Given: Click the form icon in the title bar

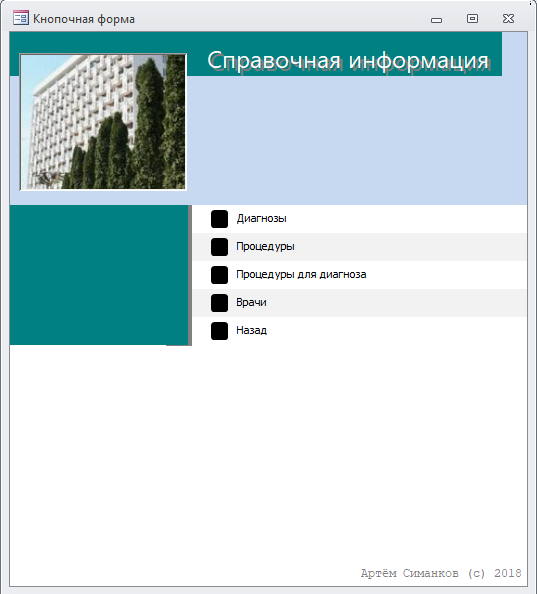Looking at the screenshot, I should (x=20, y=18).
